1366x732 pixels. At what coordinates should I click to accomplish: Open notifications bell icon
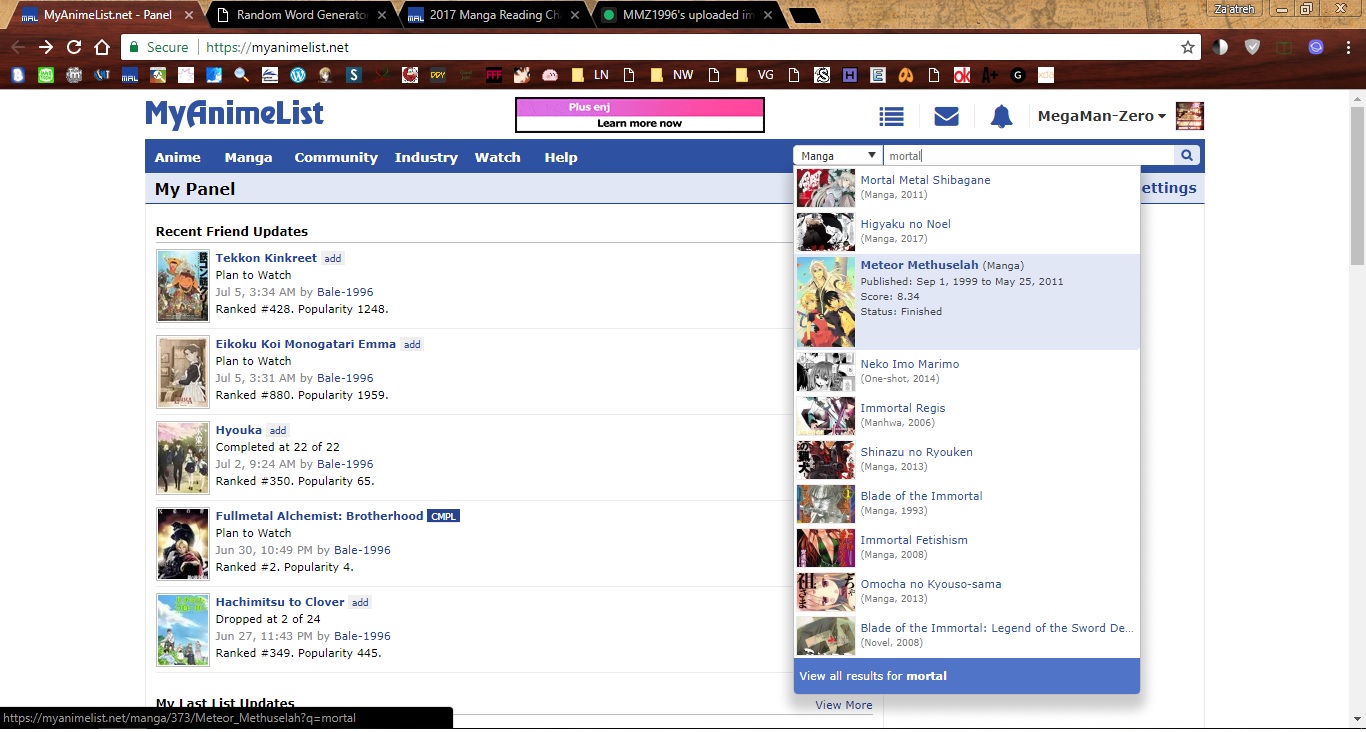click(1001, 117)
